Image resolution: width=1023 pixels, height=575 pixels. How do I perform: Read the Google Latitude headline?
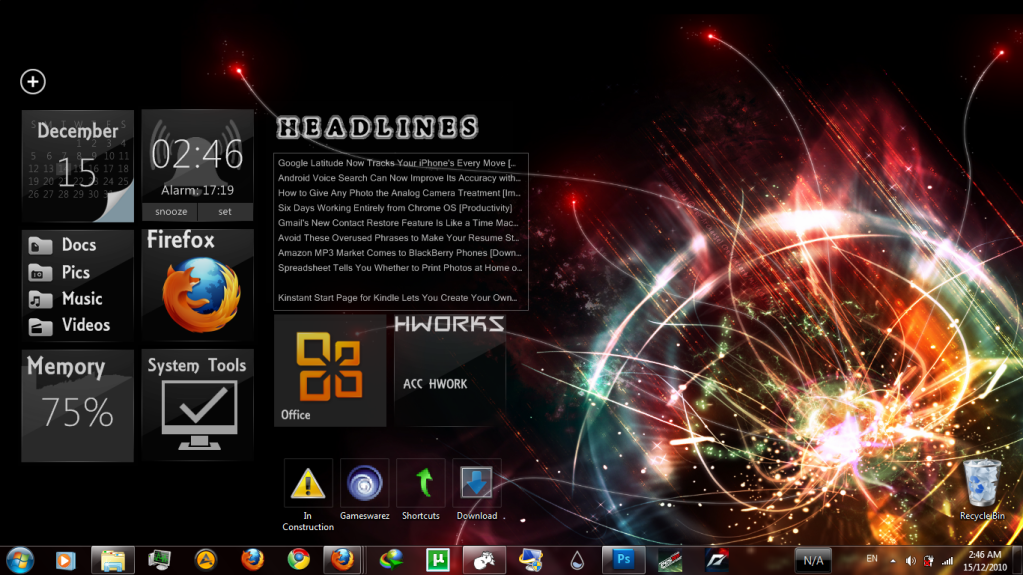397,163
